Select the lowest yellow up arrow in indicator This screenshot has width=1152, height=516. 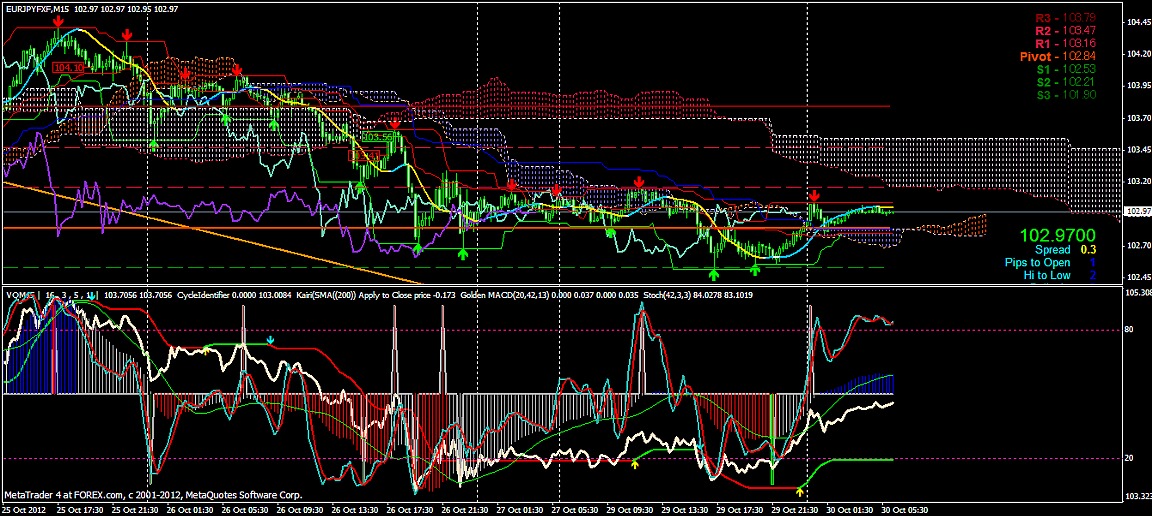[798, 490]
